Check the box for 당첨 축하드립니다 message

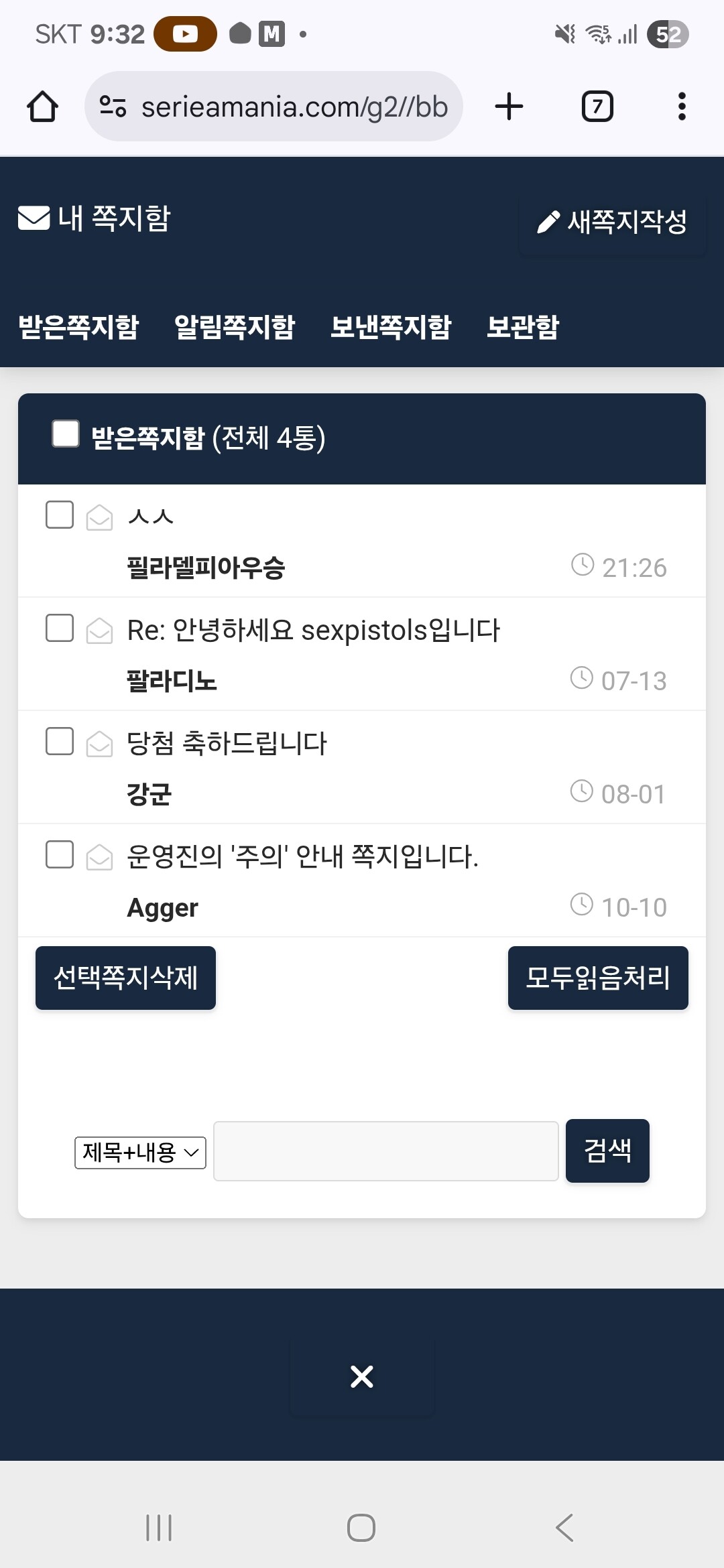[x=60, y=741]
